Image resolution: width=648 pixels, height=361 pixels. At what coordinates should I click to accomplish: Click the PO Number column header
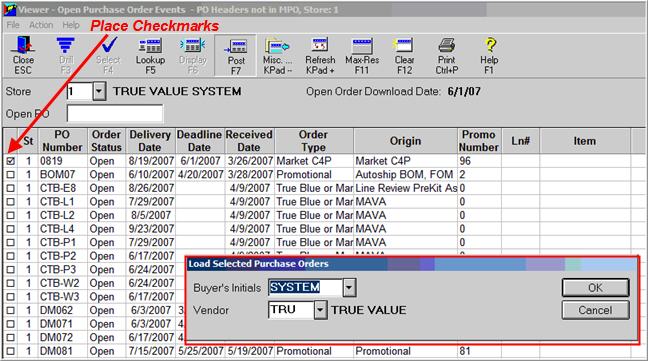point(62,141)
